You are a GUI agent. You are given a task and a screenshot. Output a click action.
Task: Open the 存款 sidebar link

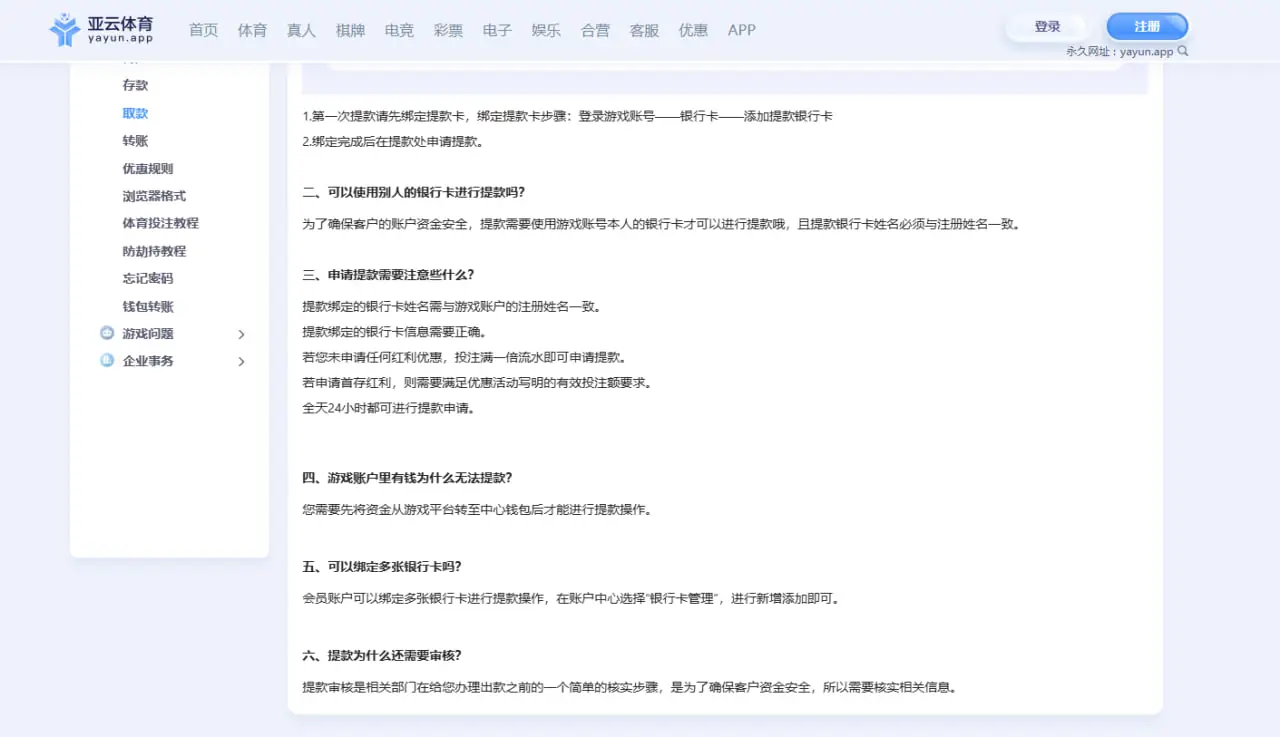(136, 86)
